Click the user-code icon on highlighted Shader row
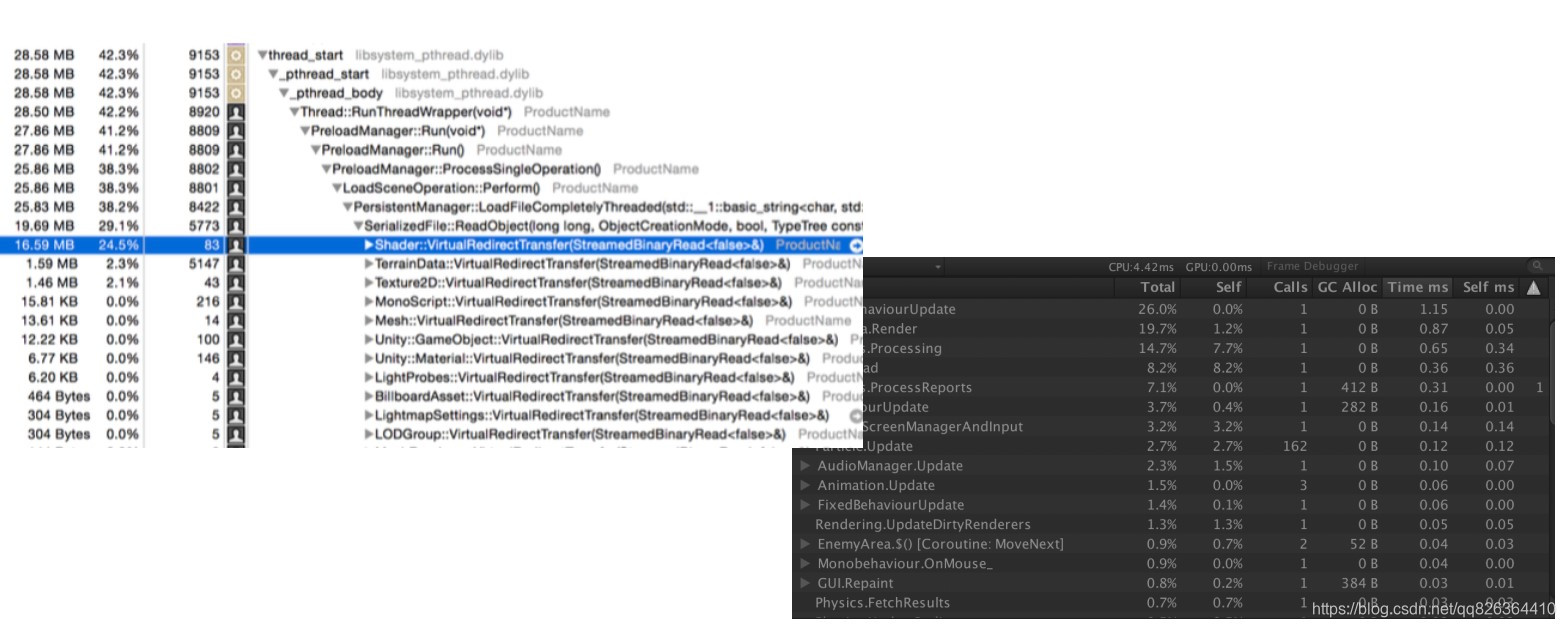Viewport: 1566px width, 628px height. pos(236,245)
